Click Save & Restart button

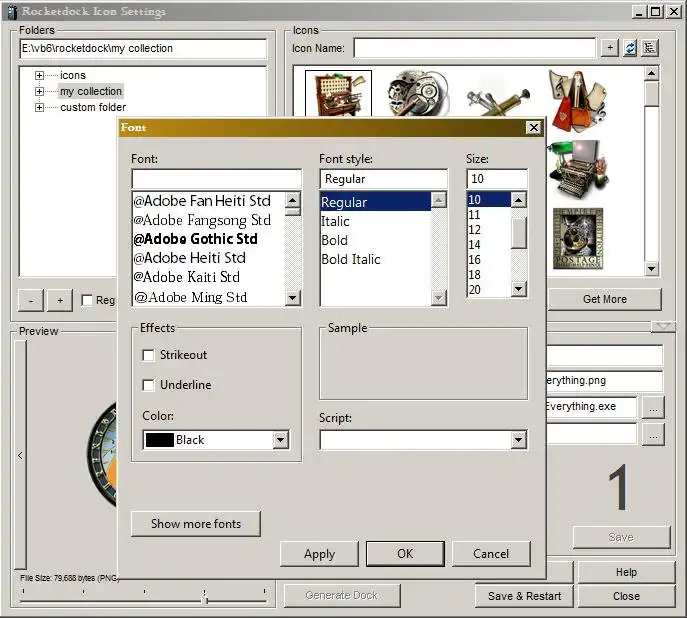[x=524, y=596]
